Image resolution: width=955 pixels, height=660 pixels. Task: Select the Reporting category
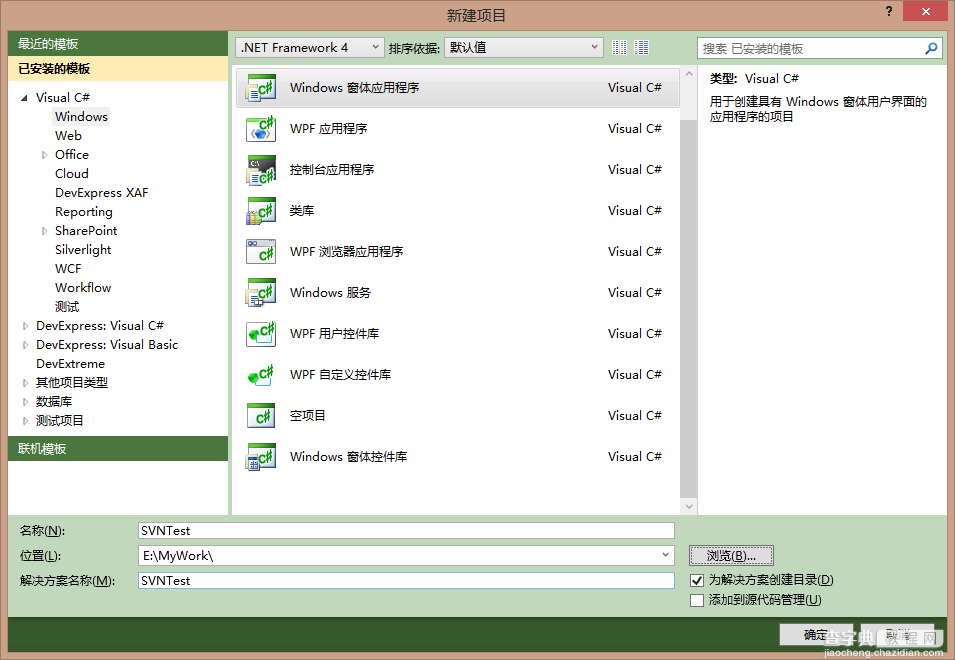pyautogui.click(x=83, y=212)
